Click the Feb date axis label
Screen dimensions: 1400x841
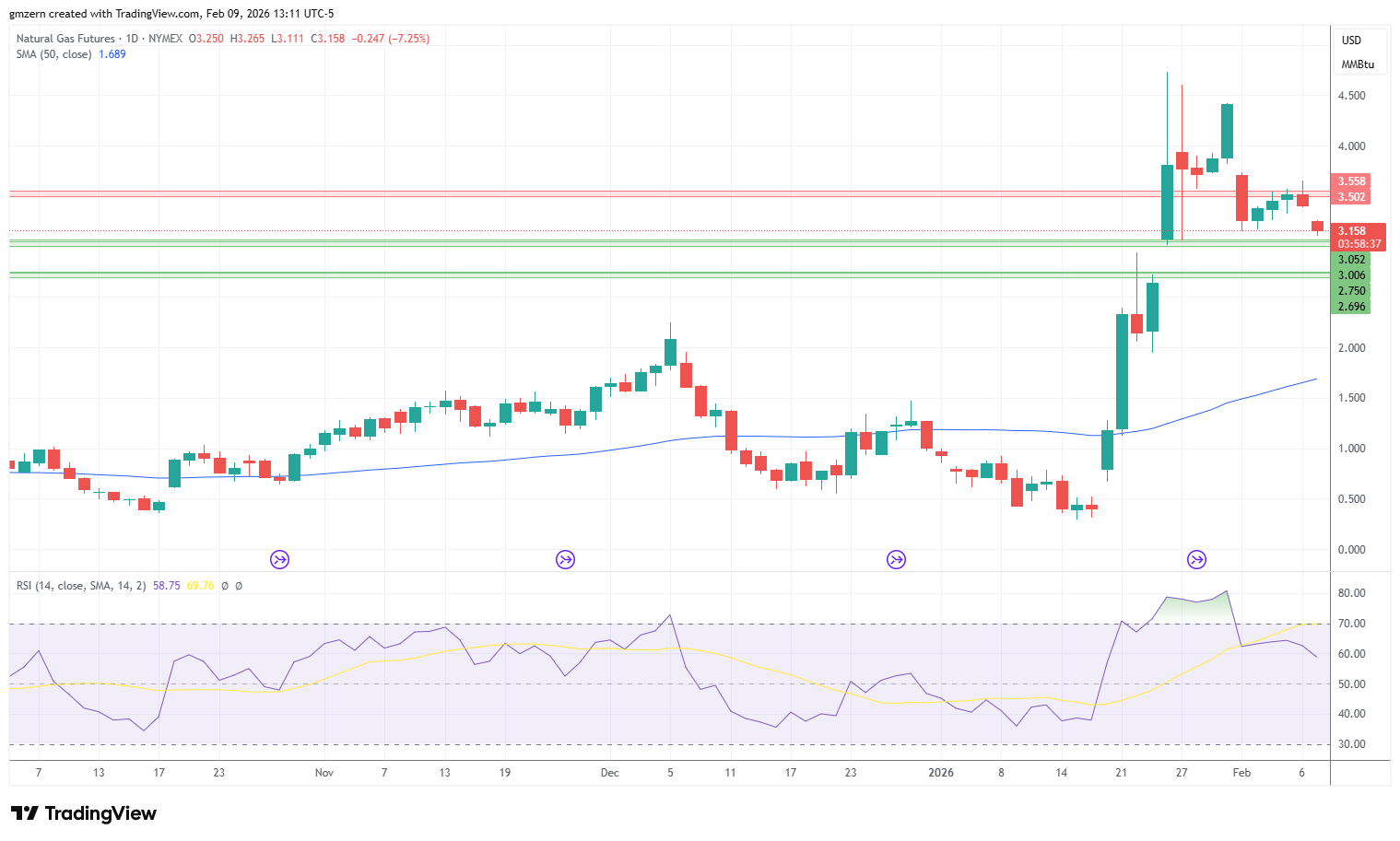click(x=1241, y=773)
